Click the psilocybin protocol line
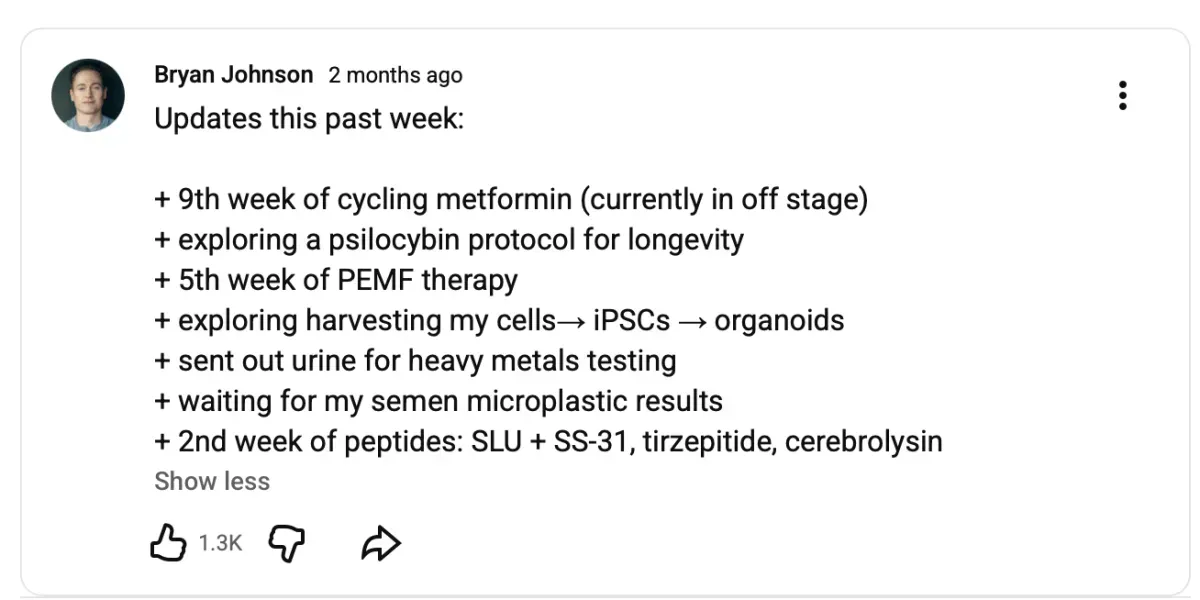1200x600 pixels. (x=449, y=239)
